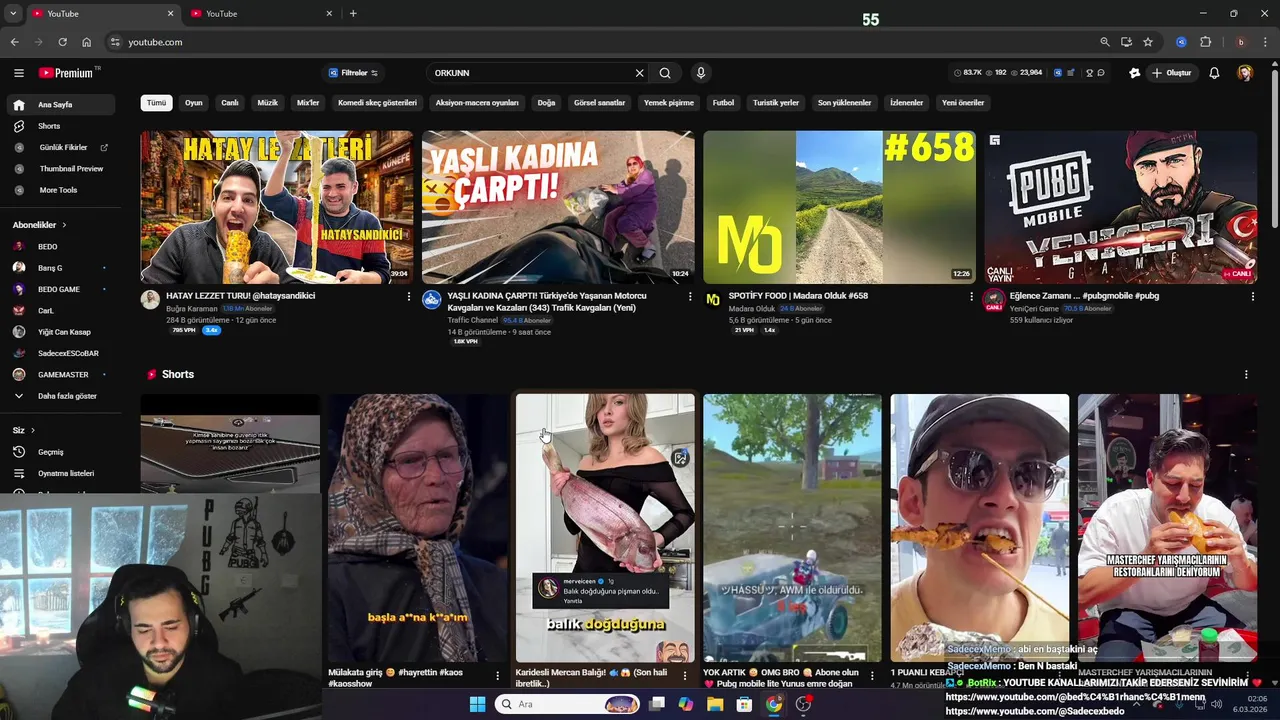Viewport: 1280px width, 720px height.
Task: Open the Yiğit Can Kasap subscription
Action: (60, 332)
